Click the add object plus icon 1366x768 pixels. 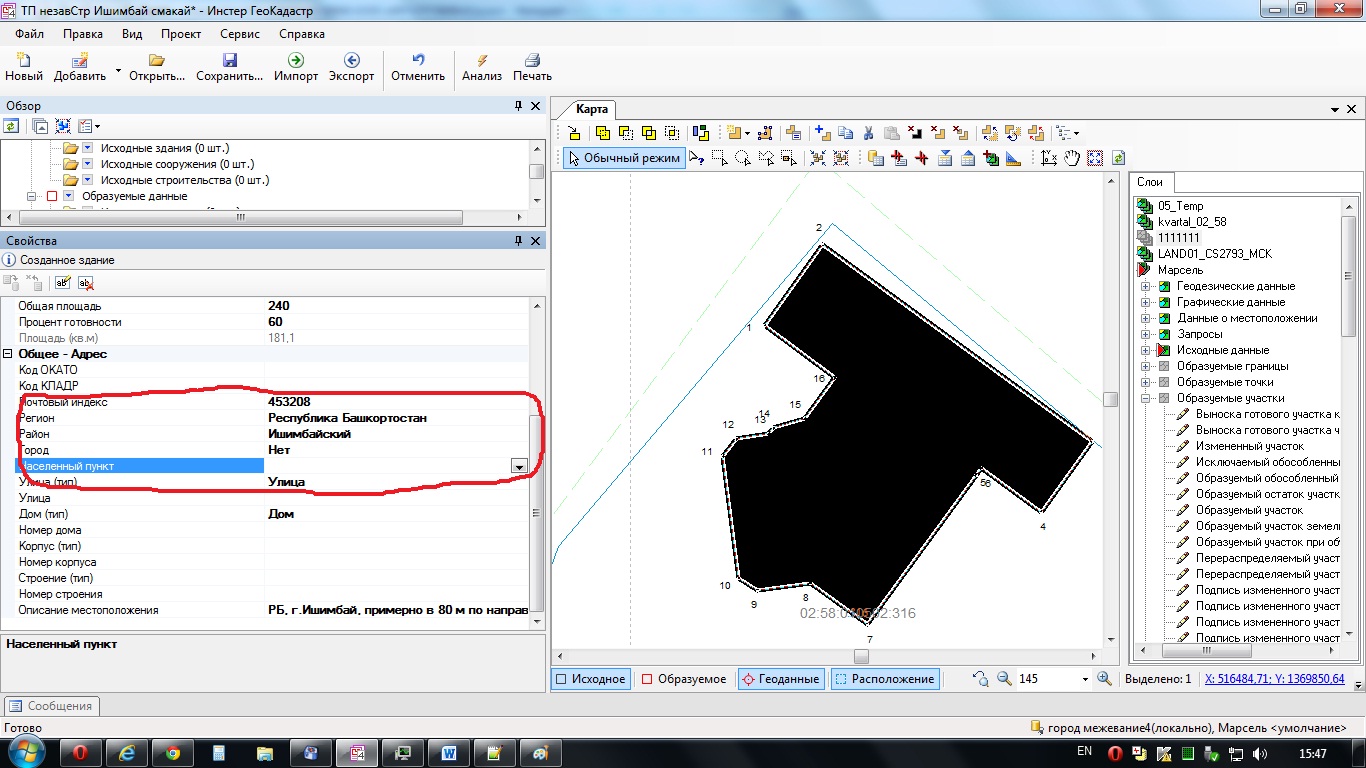823,133
